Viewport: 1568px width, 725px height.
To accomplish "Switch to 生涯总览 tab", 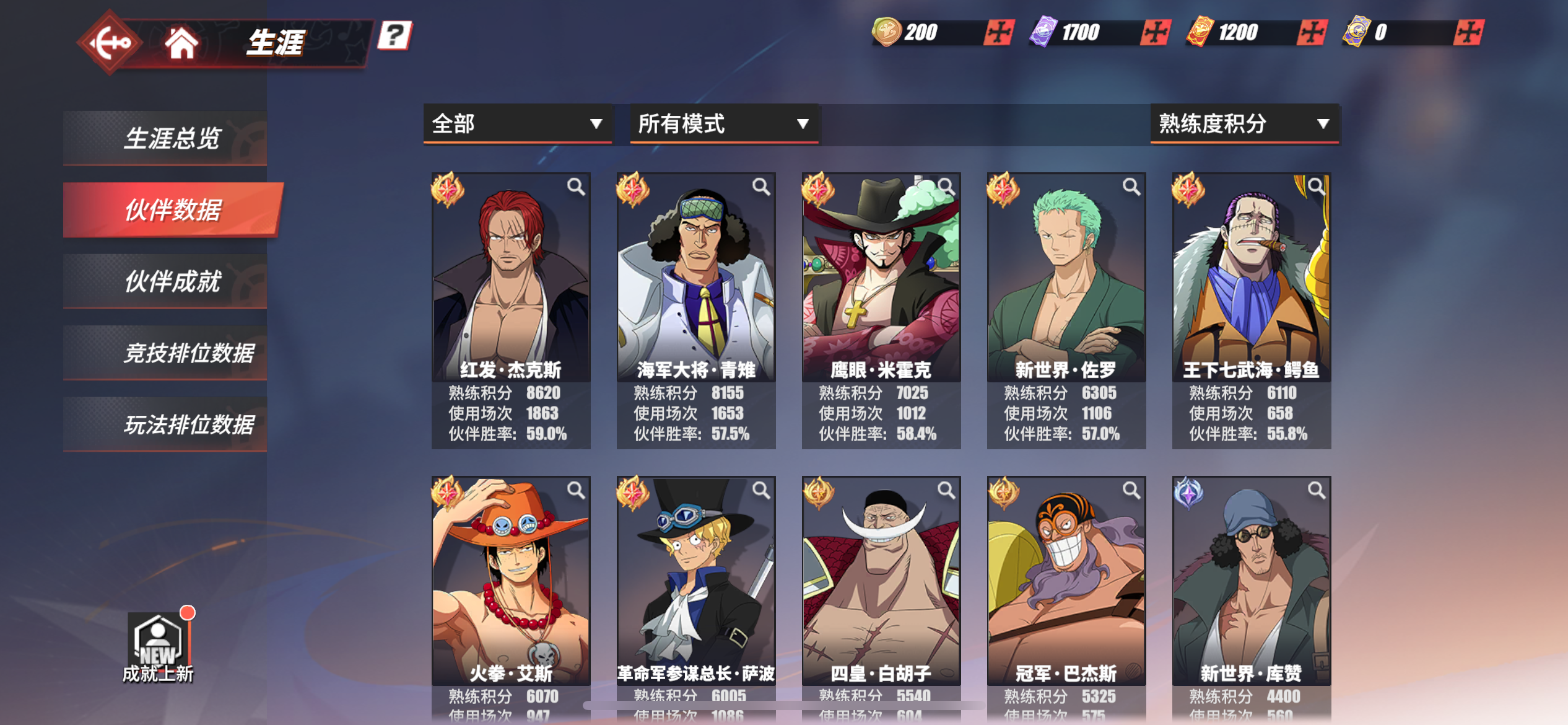I will click(x=165, y=138).
